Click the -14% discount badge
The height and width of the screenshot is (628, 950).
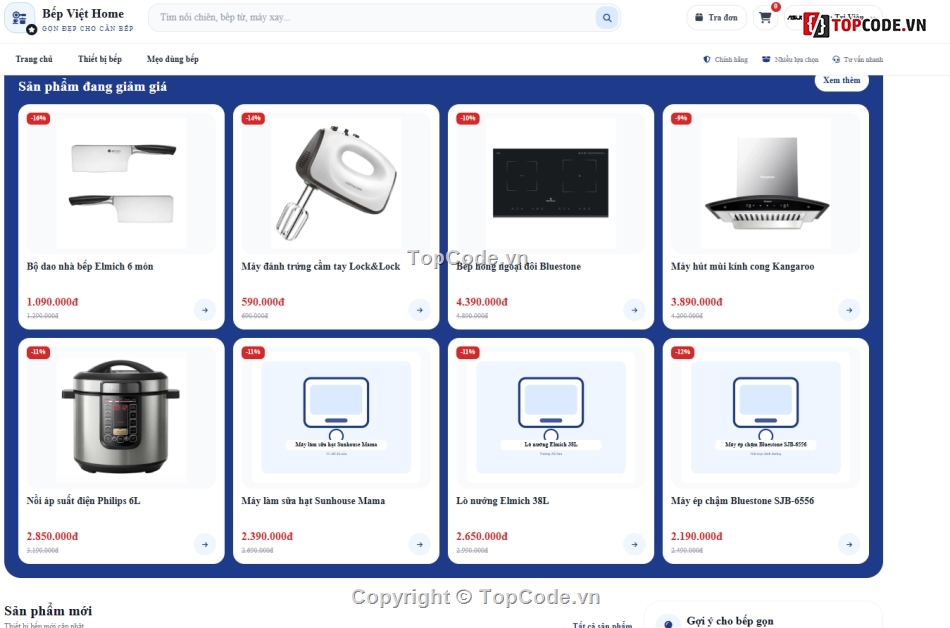pos(253,118)
